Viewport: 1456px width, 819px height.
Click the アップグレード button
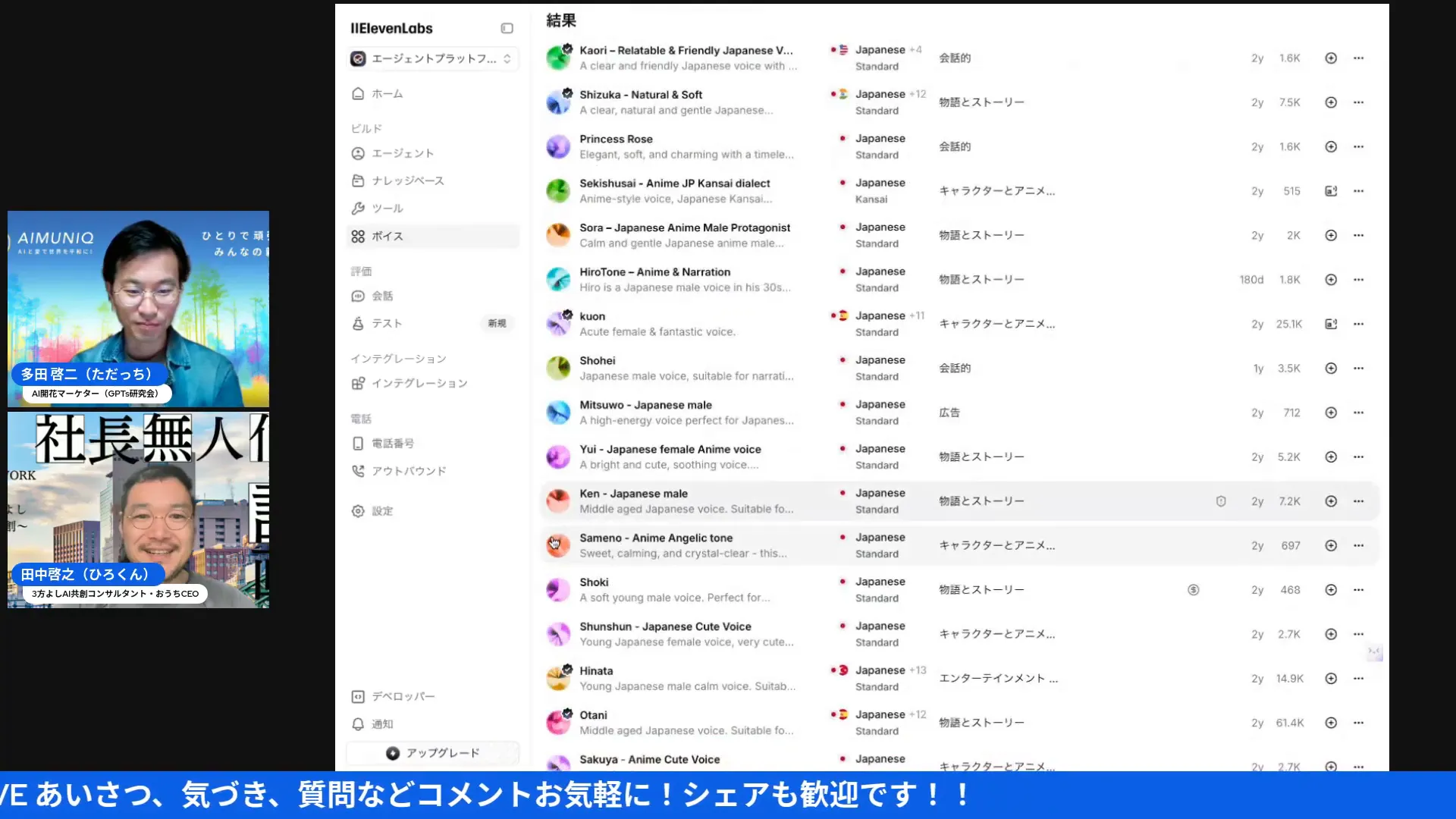tap(431, 752)
